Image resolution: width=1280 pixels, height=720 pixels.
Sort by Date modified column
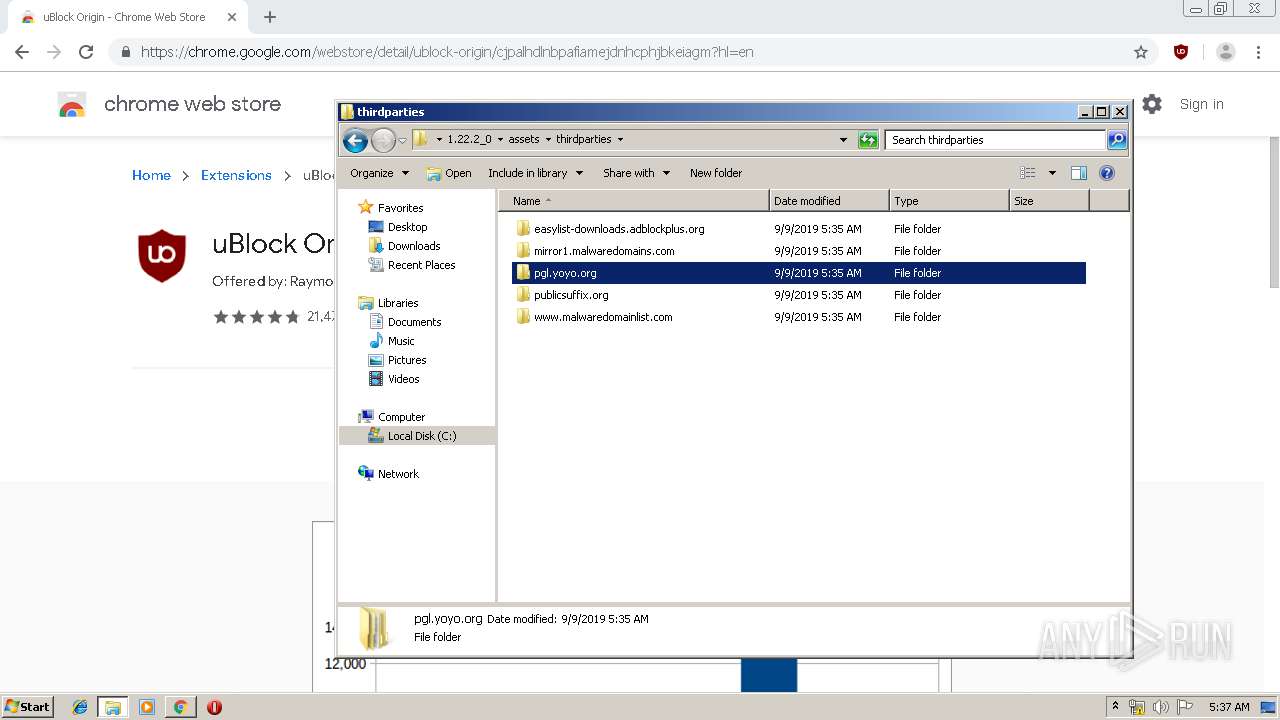tap(829, 201)
